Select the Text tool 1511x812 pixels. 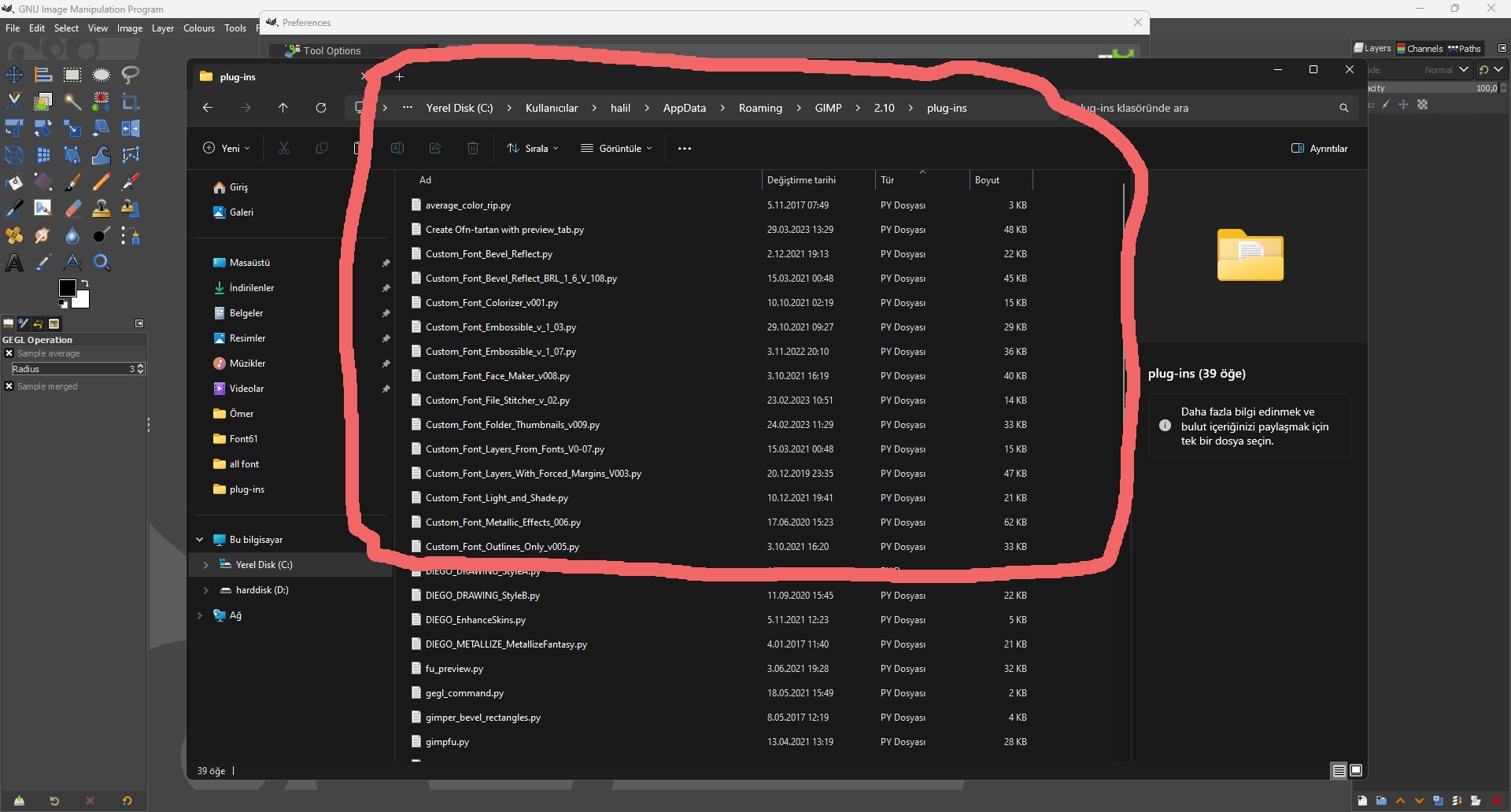click(14, 262)
